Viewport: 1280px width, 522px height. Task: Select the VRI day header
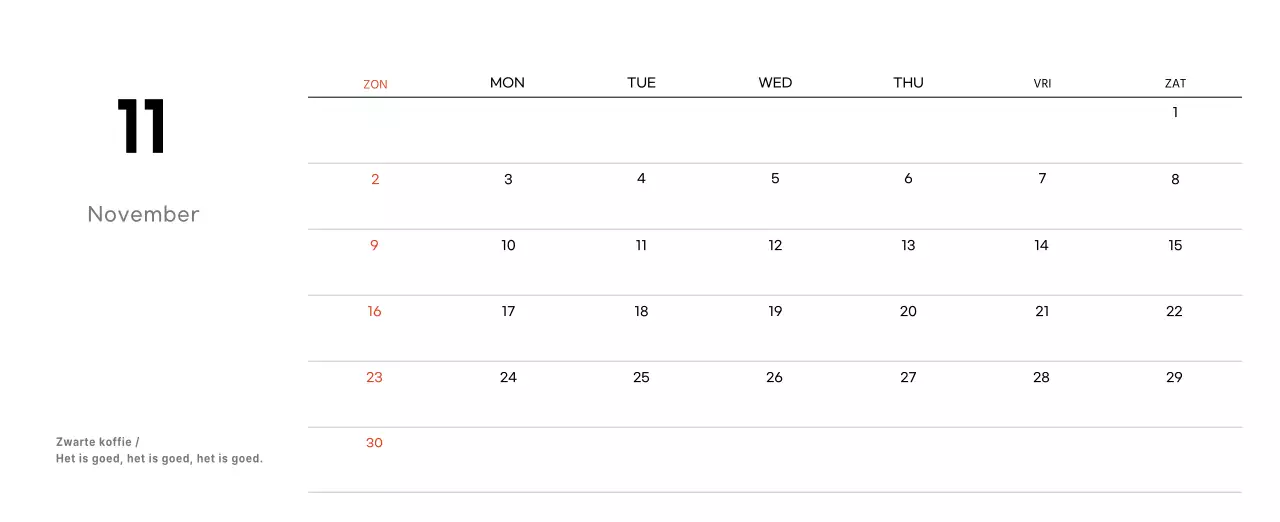click(x=1042, y=84)
